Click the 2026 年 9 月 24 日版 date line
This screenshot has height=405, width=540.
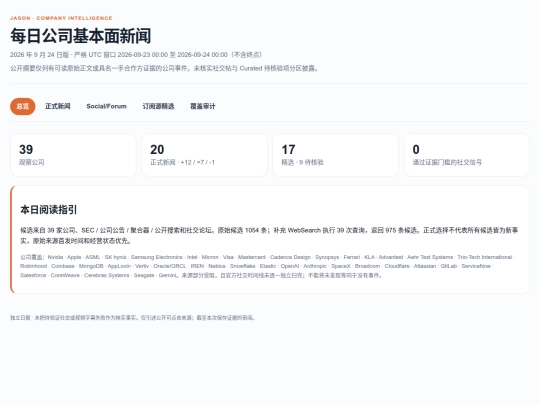136,55
